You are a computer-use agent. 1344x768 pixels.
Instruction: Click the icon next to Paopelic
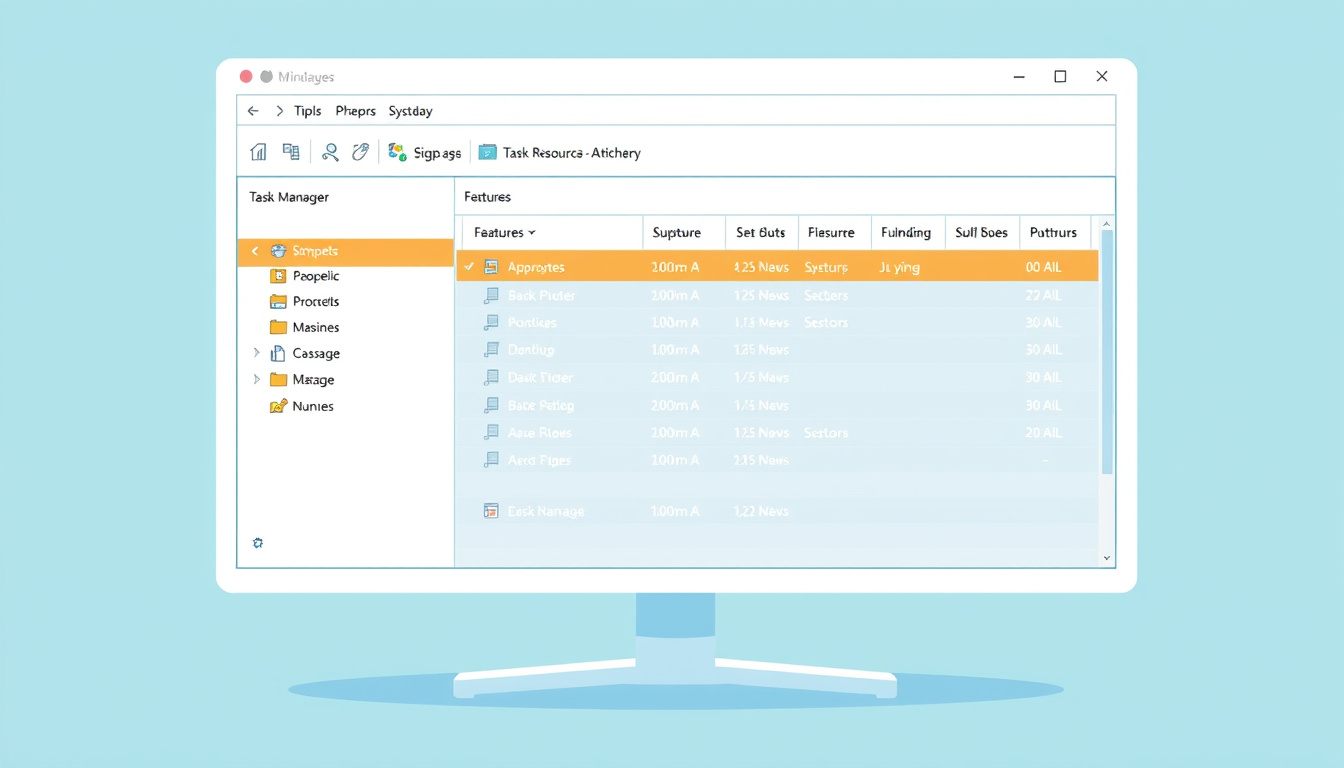tap(278, 276)
